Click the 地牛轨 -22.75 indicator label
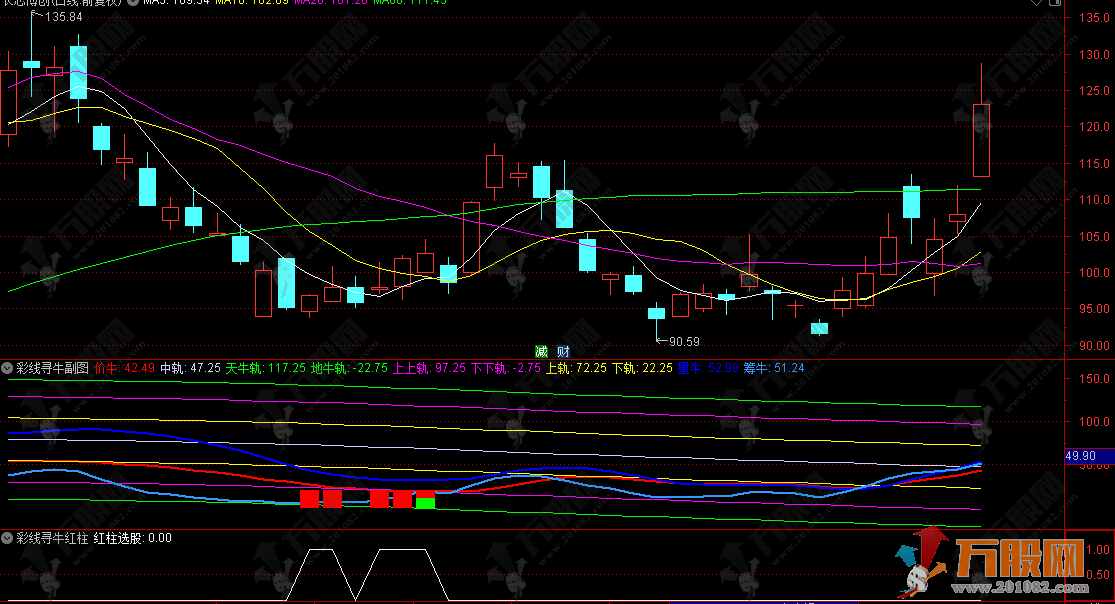1115x604 pixels. (x=350, y=368)
